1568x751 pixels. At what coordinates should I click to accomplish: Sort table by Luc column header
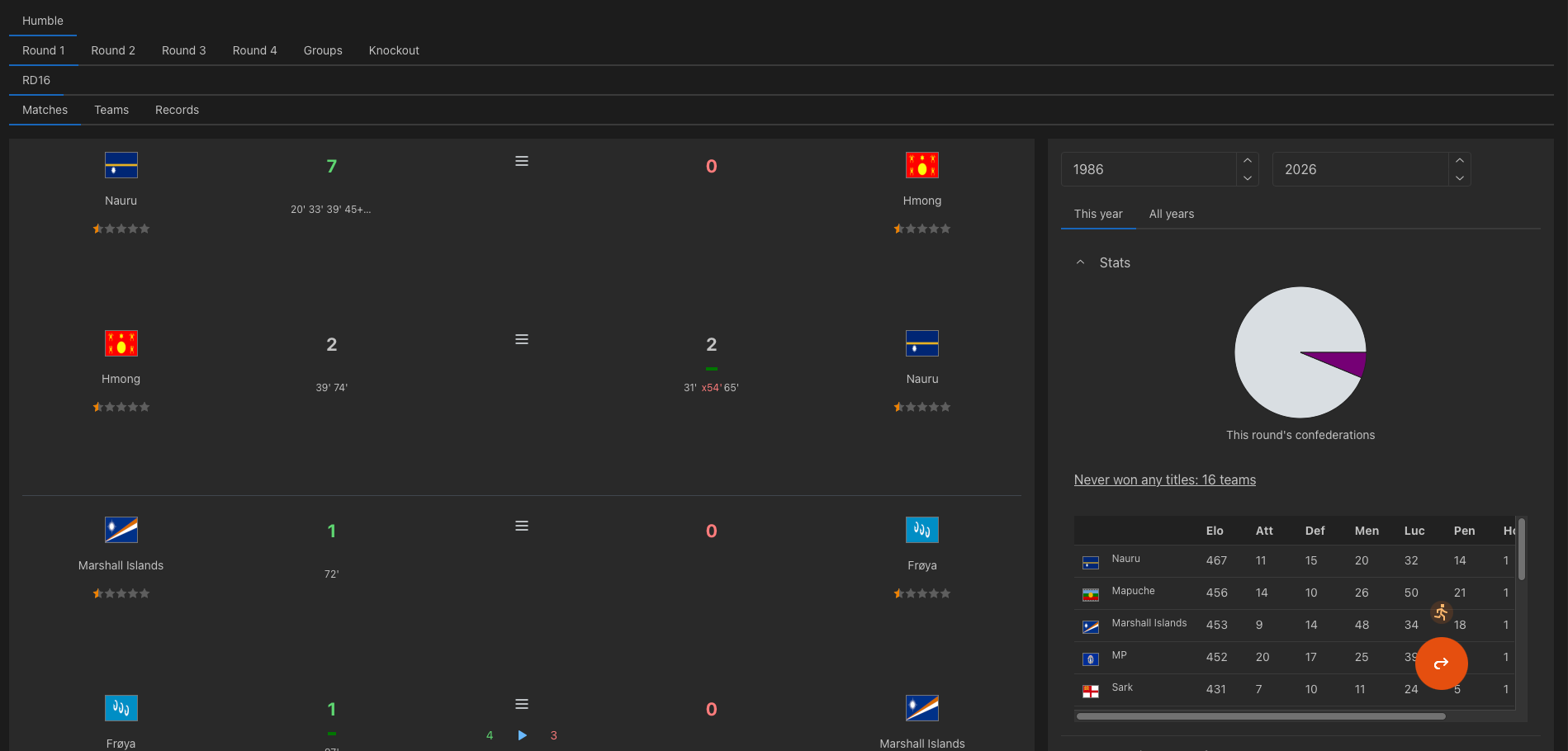[1414, 531]
